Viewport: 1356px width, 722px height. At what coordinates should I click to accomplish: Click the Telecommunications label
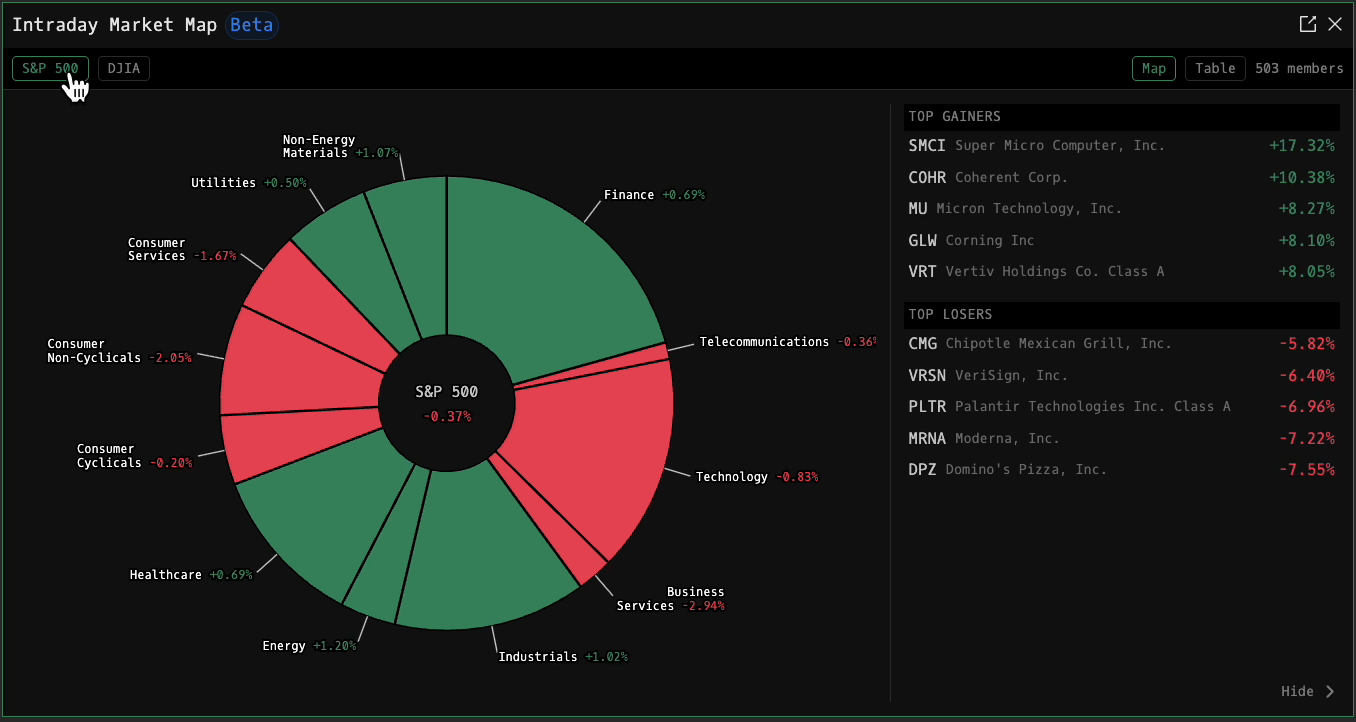pyautogui.click(x=788, y=342)
